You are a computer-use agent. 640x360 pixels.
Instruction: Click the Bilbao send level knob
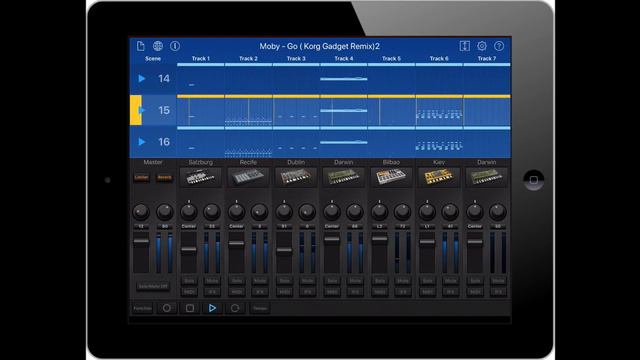[x=402, y=212]
